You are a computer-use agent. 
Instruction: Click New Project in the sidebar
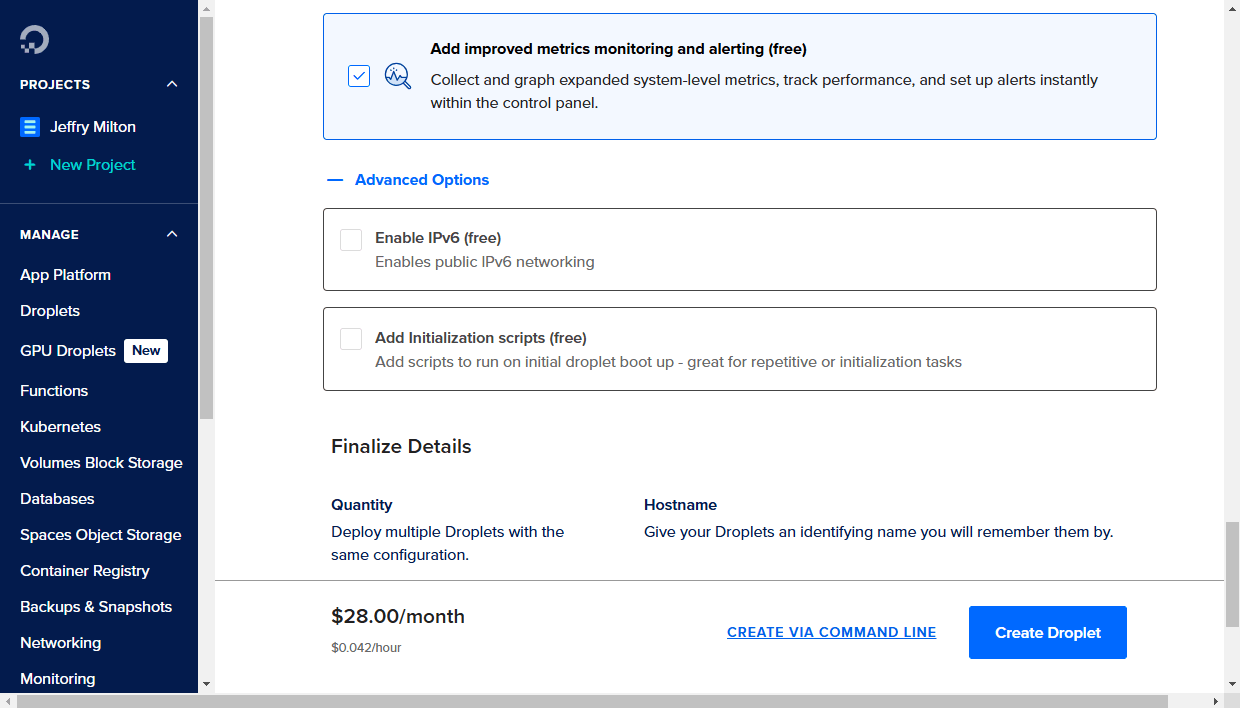(x=91, y=164)
